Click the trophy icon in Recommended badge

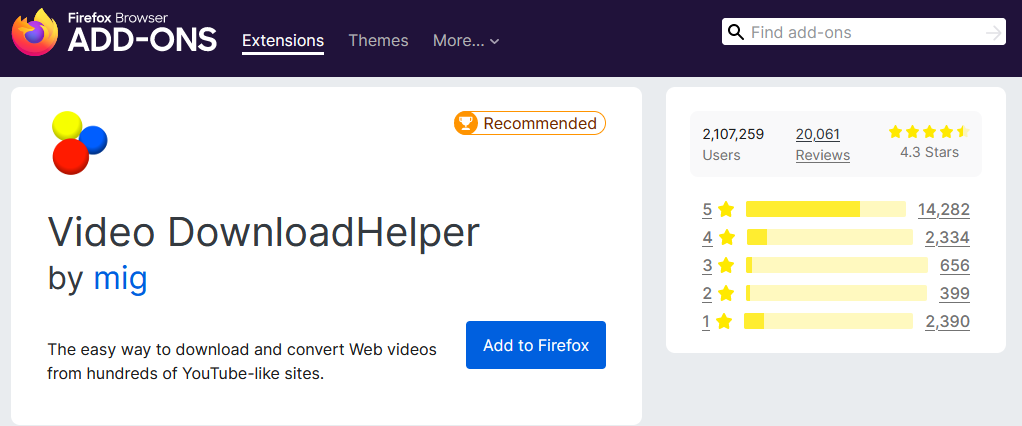(x=465, y=123)
